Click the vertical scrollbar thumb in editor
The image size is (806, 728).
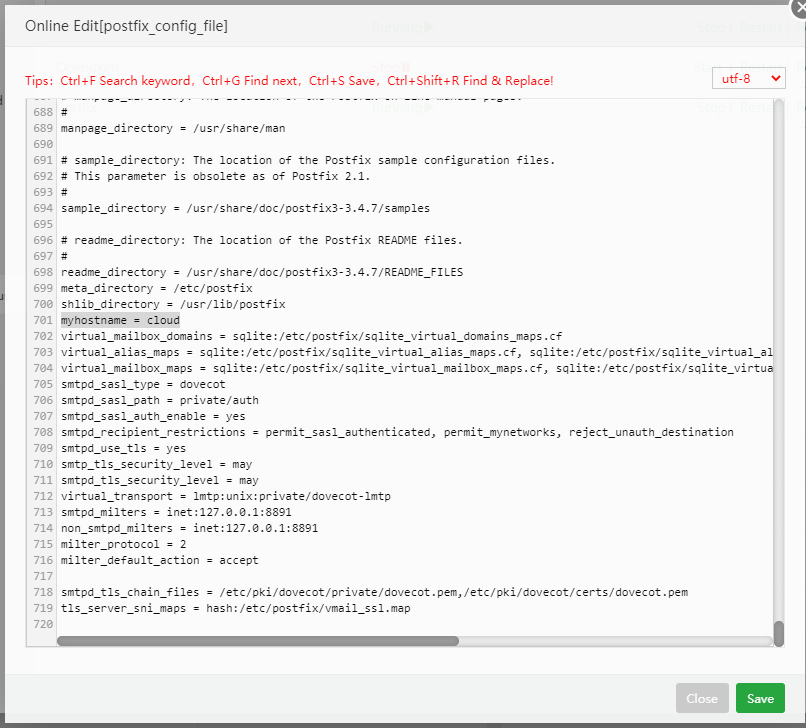pos(778,633)
